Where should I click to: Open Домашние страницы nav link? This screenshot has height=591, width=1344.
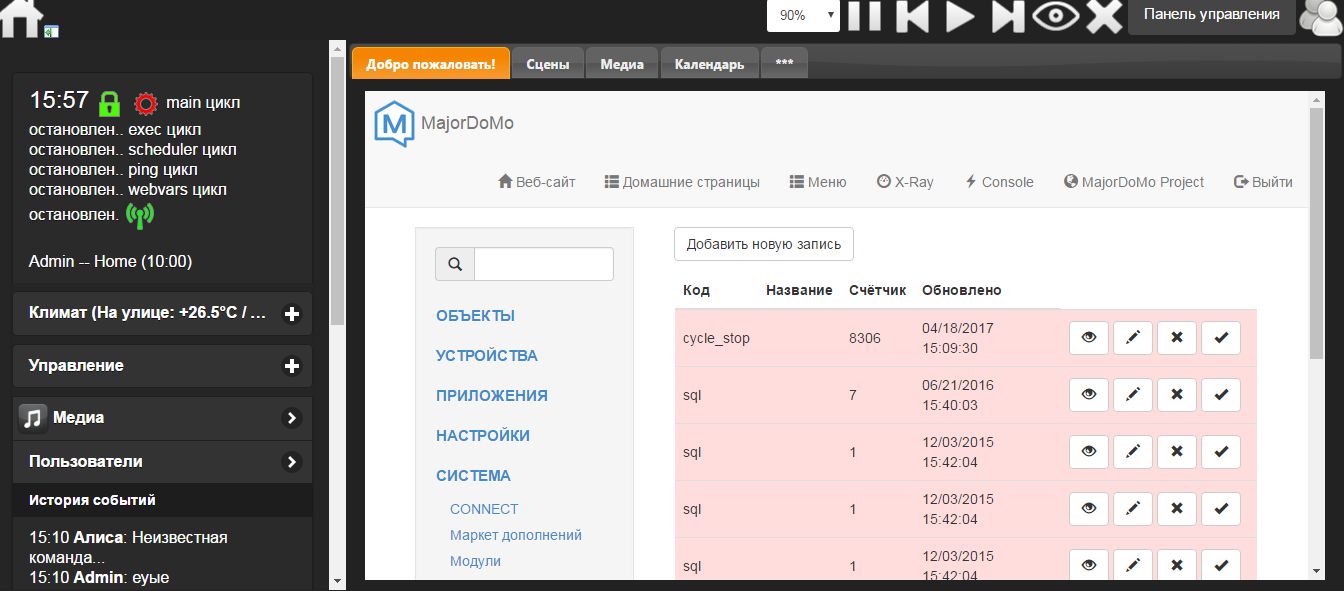pyautogui.click(x=682, y=182)
